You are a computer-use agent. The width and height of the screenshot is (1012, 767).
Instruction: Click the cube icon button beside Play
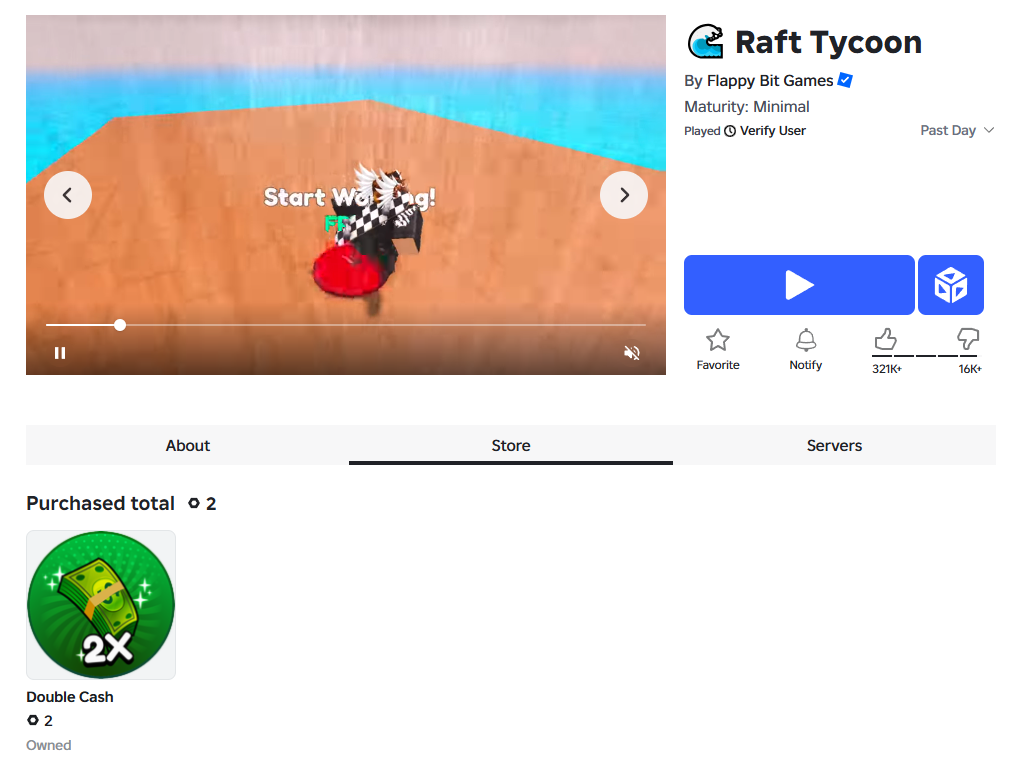click(951, 285)
